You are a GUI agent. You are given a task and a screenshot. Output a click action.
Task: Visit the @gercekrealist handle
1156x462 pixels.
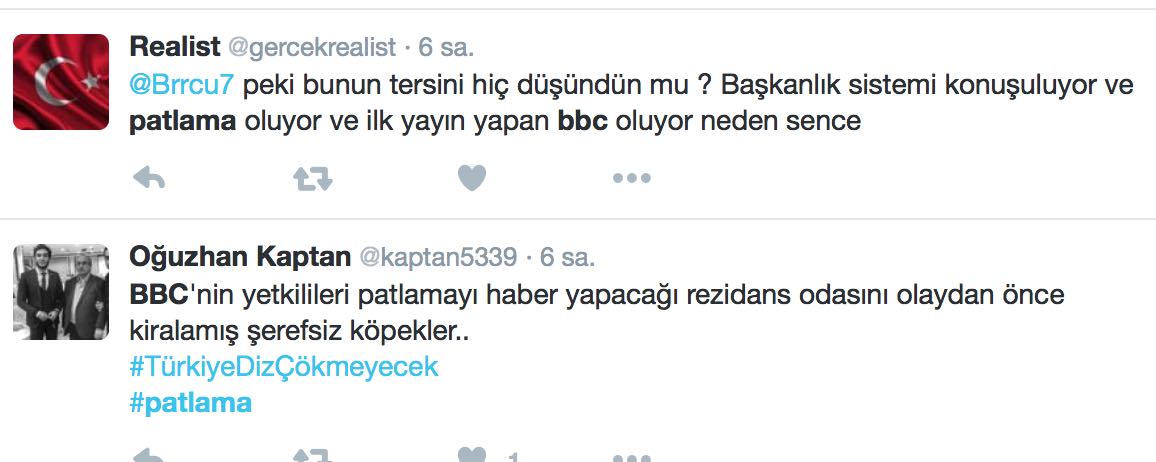coord(312,48)
